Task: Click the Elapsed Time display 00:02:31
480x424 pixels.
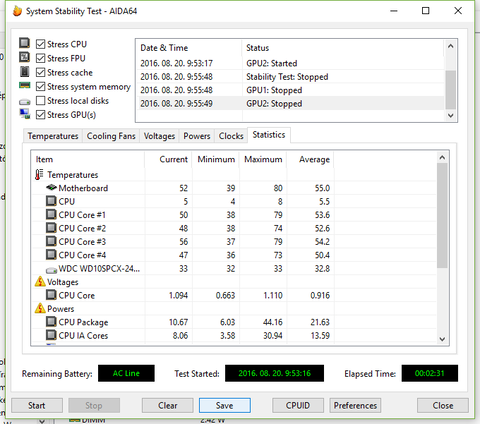Action: coord(430,373)
